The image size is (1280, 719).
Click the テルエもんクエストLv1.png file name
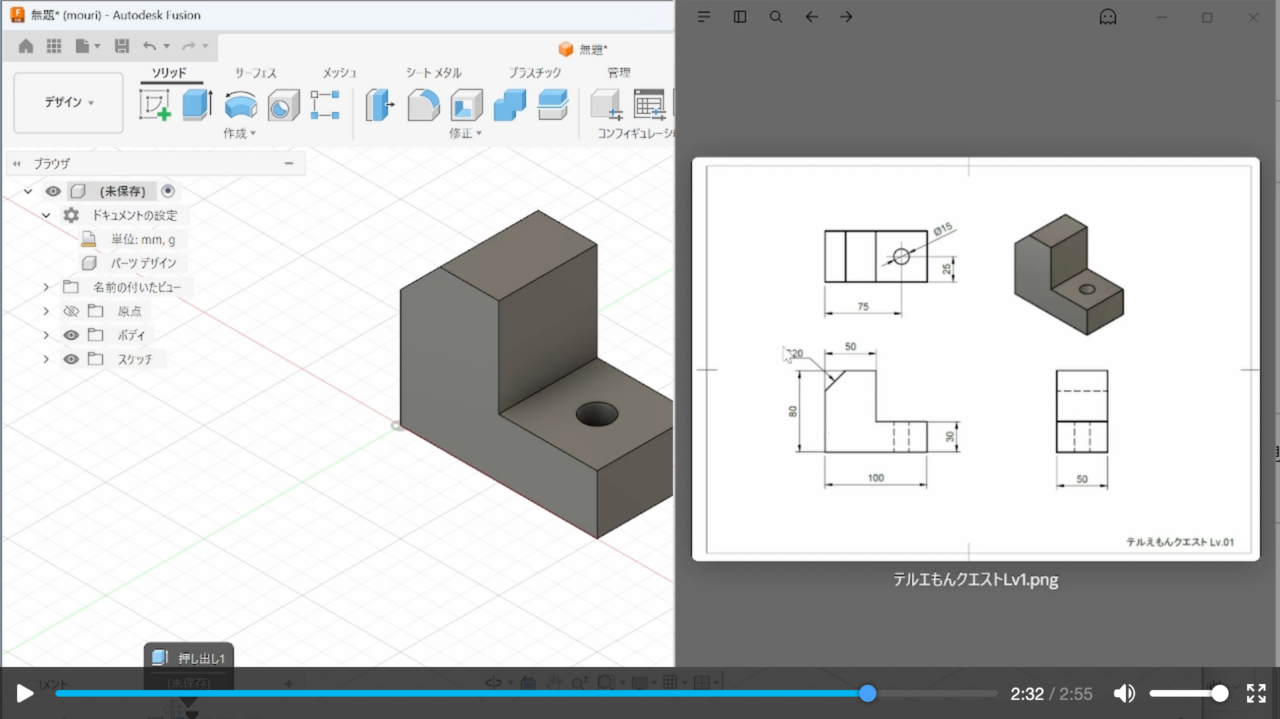pos(976,579)
